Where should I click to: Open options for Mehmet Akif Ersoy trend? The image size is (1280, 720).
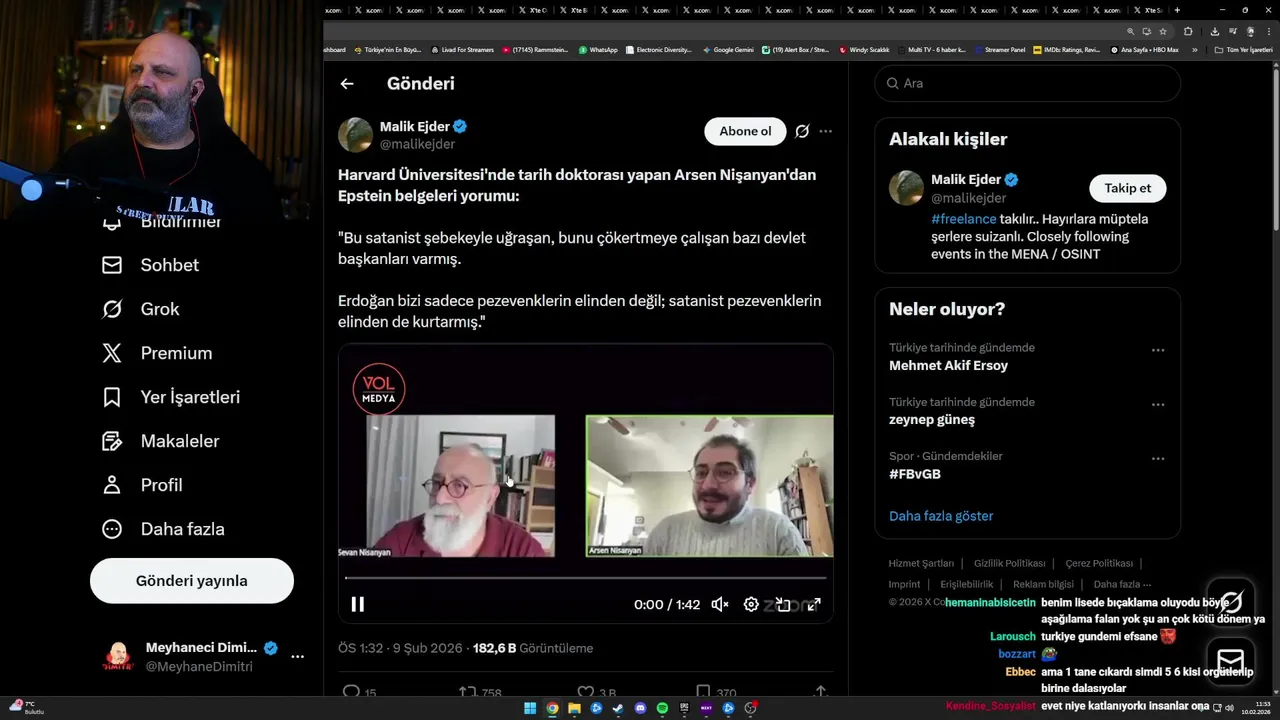[x=1158, y=350]
